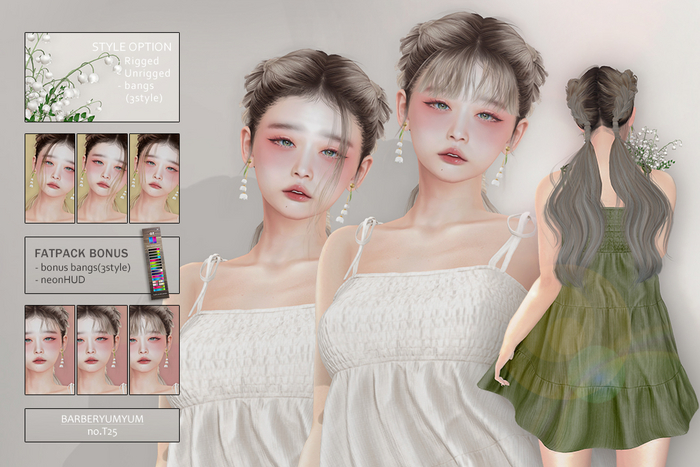Click the FATPACK BONUS heading
Screen dimensions: 700x467
click(x=81, y=253)
